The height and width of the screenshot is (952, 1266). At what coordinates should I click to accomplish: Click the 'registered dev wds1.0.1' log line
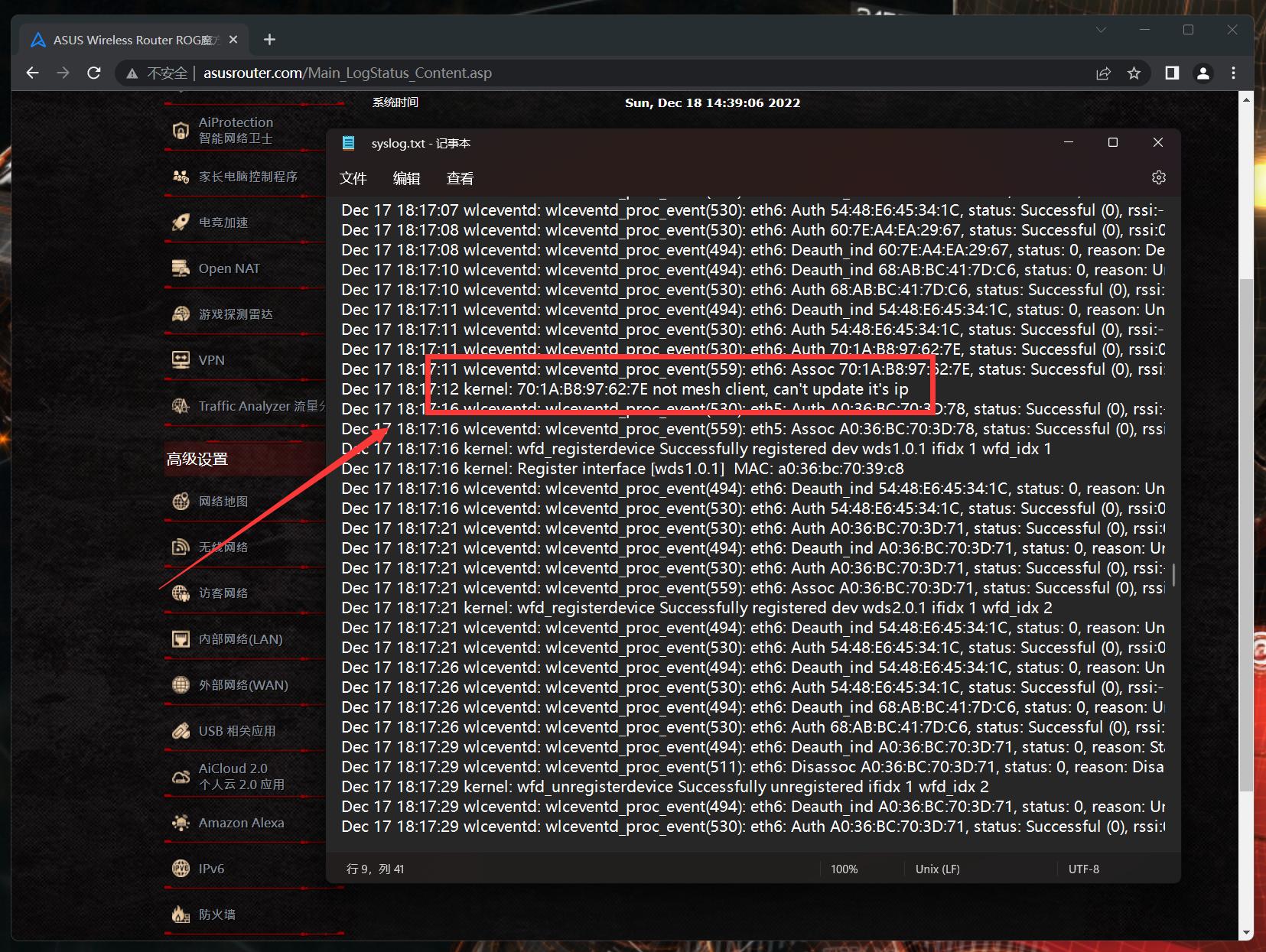pos(696,449)
